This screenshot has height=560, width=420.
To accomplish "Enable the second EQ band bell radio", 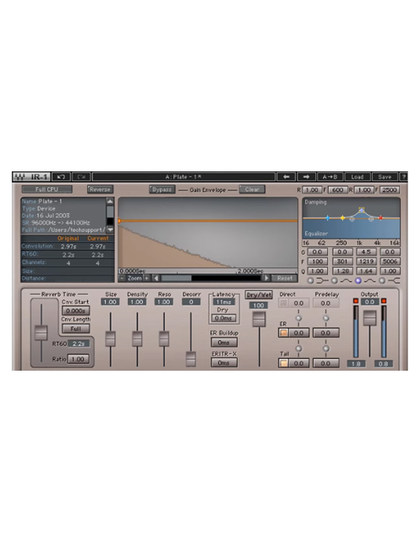I will (334, 281).
